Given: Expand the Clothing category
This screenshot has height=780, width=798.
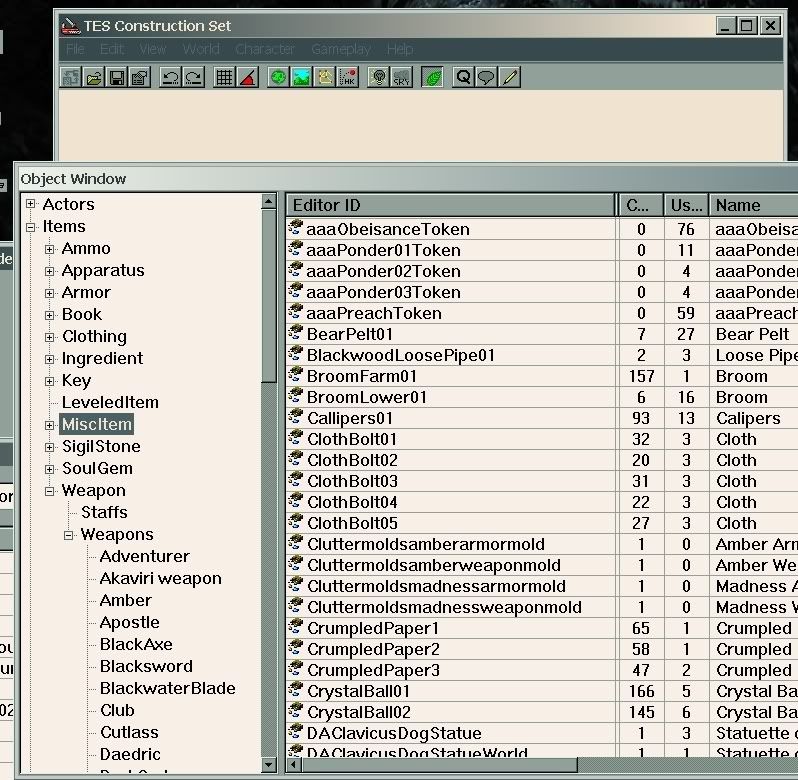Looking at the screenshot, I should pyautogui.click(x=49, y=337).
